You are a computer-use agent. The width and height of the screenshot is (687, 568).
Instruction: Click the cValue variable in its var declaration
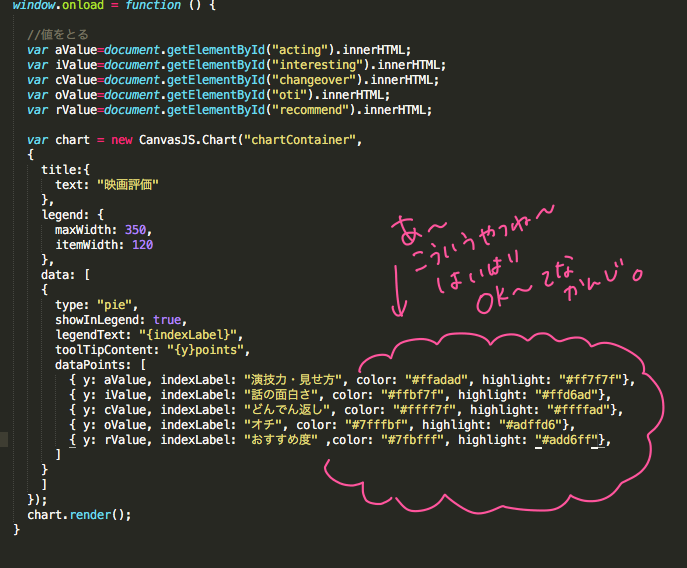[76, 80]
